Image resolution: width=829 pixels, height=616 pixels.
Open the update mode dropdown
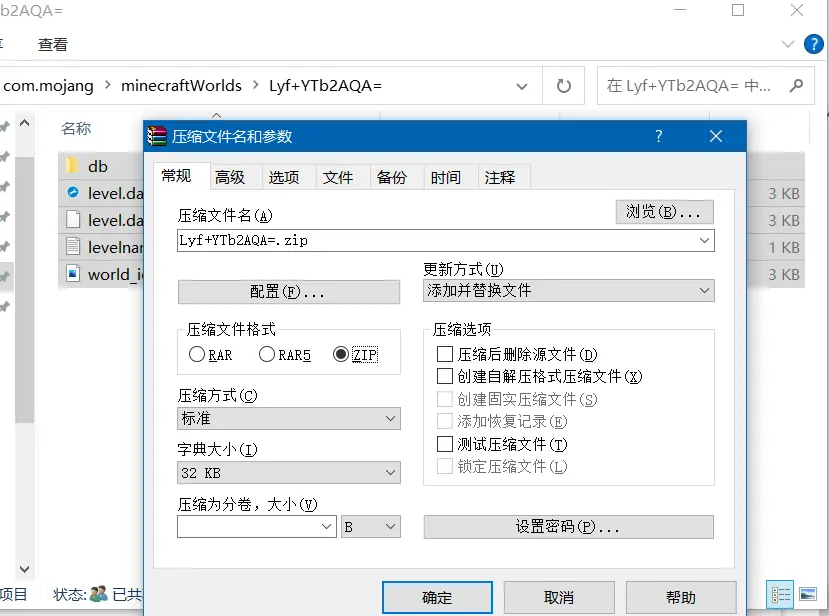pyautogui.click(x=704, y=290)
